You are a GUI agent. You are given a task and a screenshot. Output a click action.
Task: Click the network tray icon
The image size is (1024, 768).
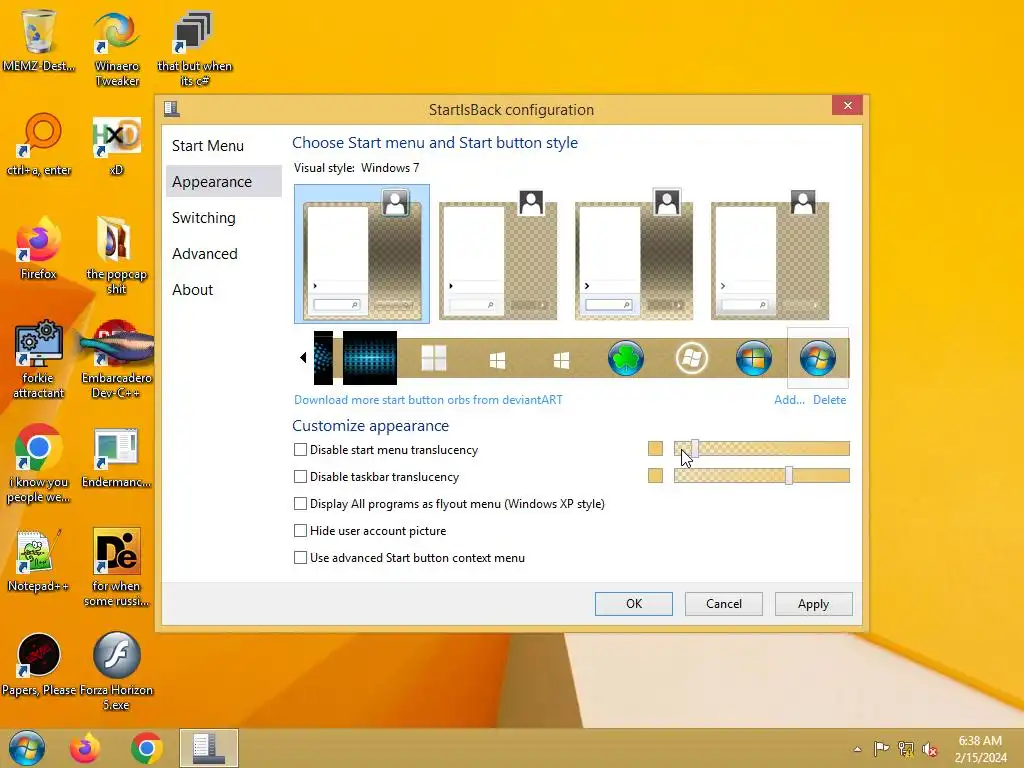[906, 749]
